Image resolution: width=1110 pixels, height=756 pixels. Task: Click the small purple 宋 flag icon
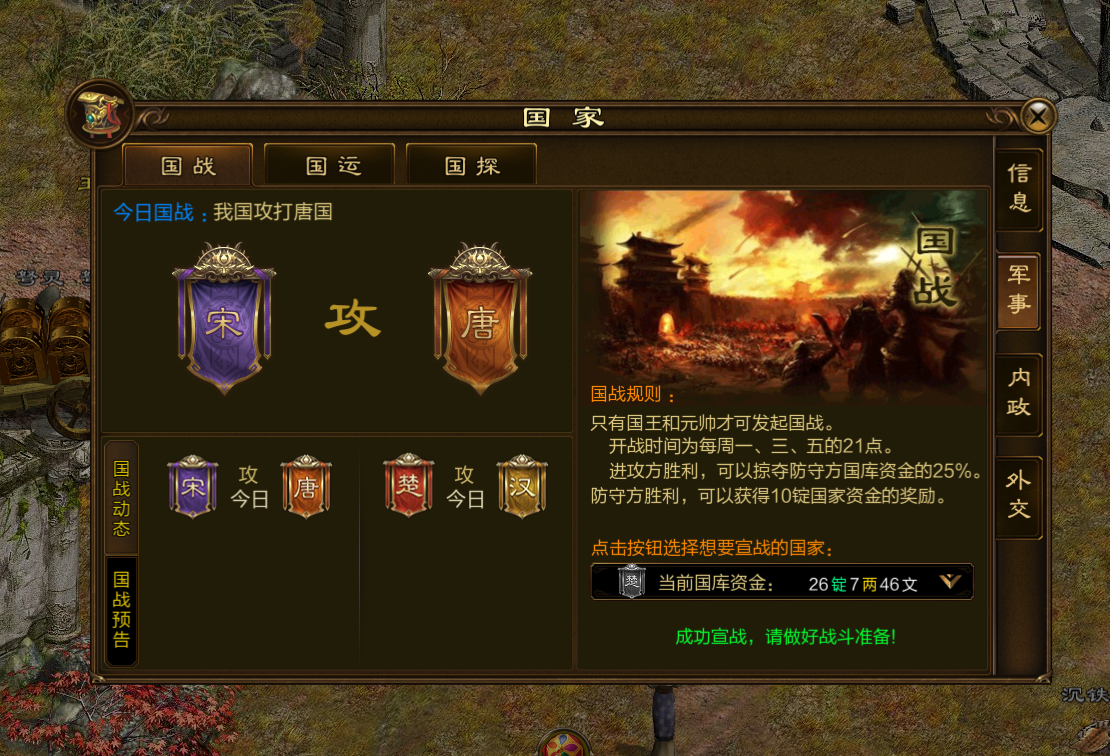tap(193, 486)
